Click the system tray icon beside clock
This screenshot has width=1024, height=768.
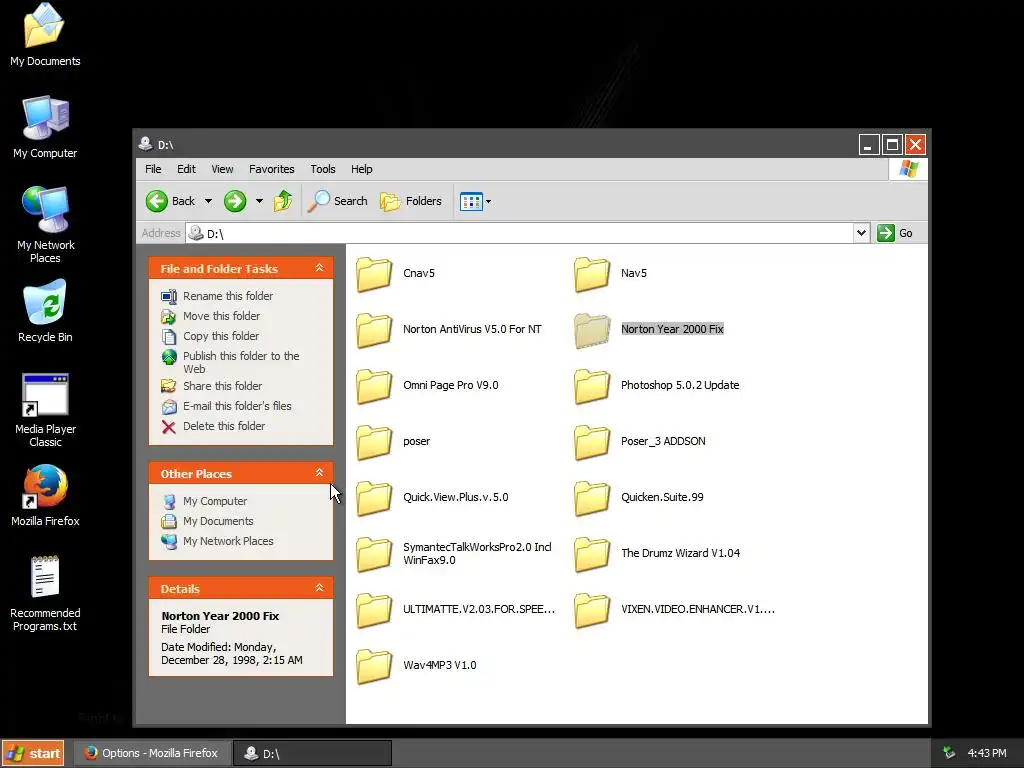click(x=950, y=753)
